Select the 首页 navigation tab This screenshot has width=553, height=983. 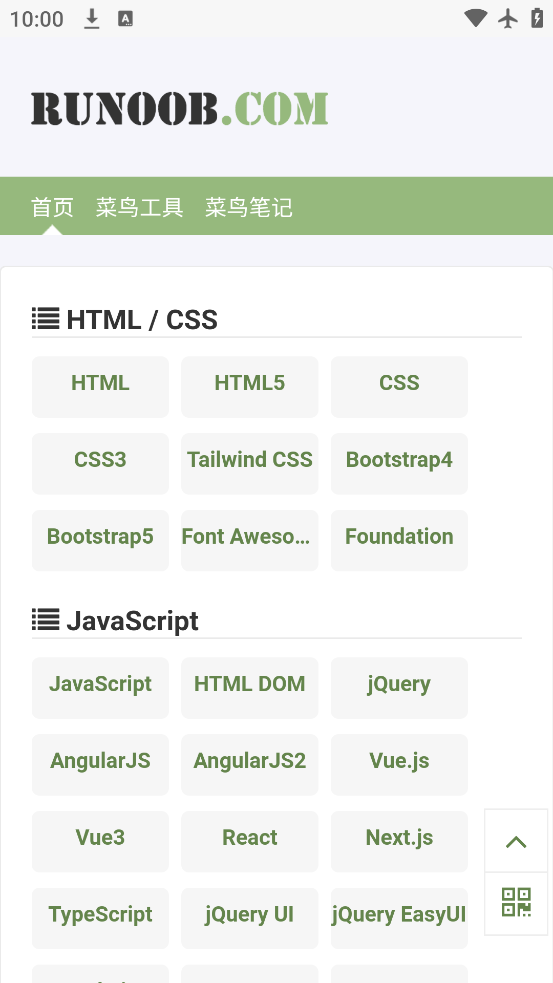click(x=53, y=207)
